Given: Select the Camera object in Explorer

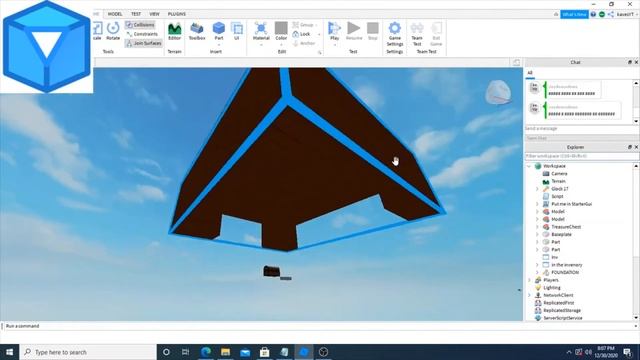Looking at the screenshot, I should pyautogui.click(x=559, y=173).
